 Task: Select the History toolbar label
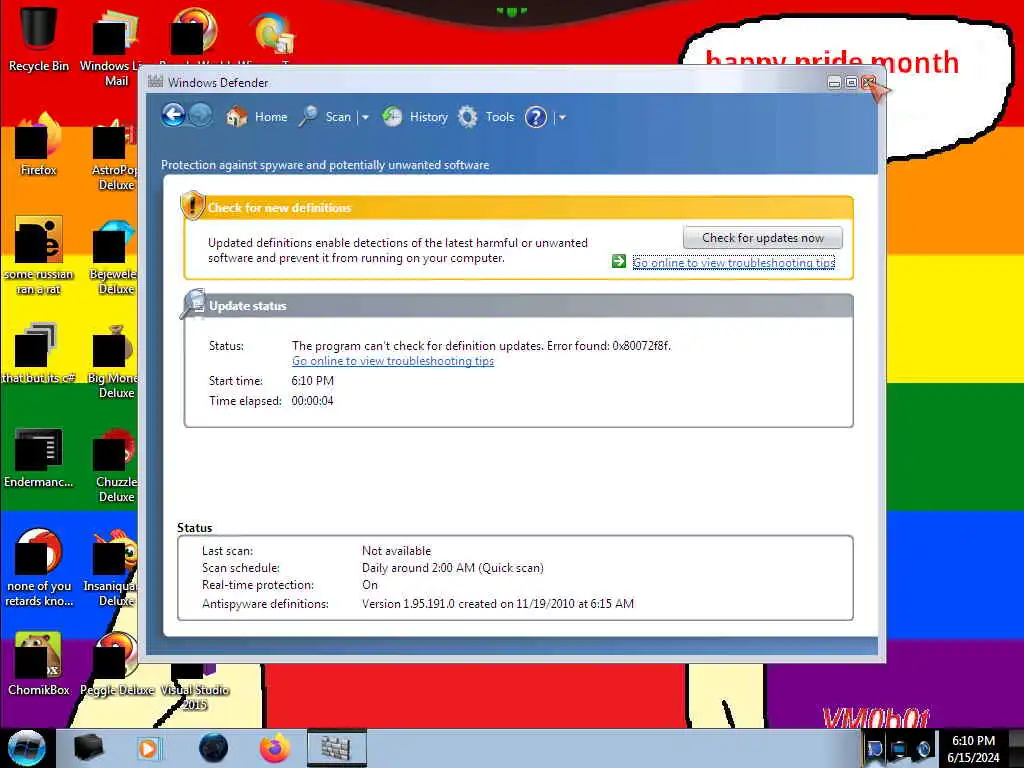coord(428,117)
